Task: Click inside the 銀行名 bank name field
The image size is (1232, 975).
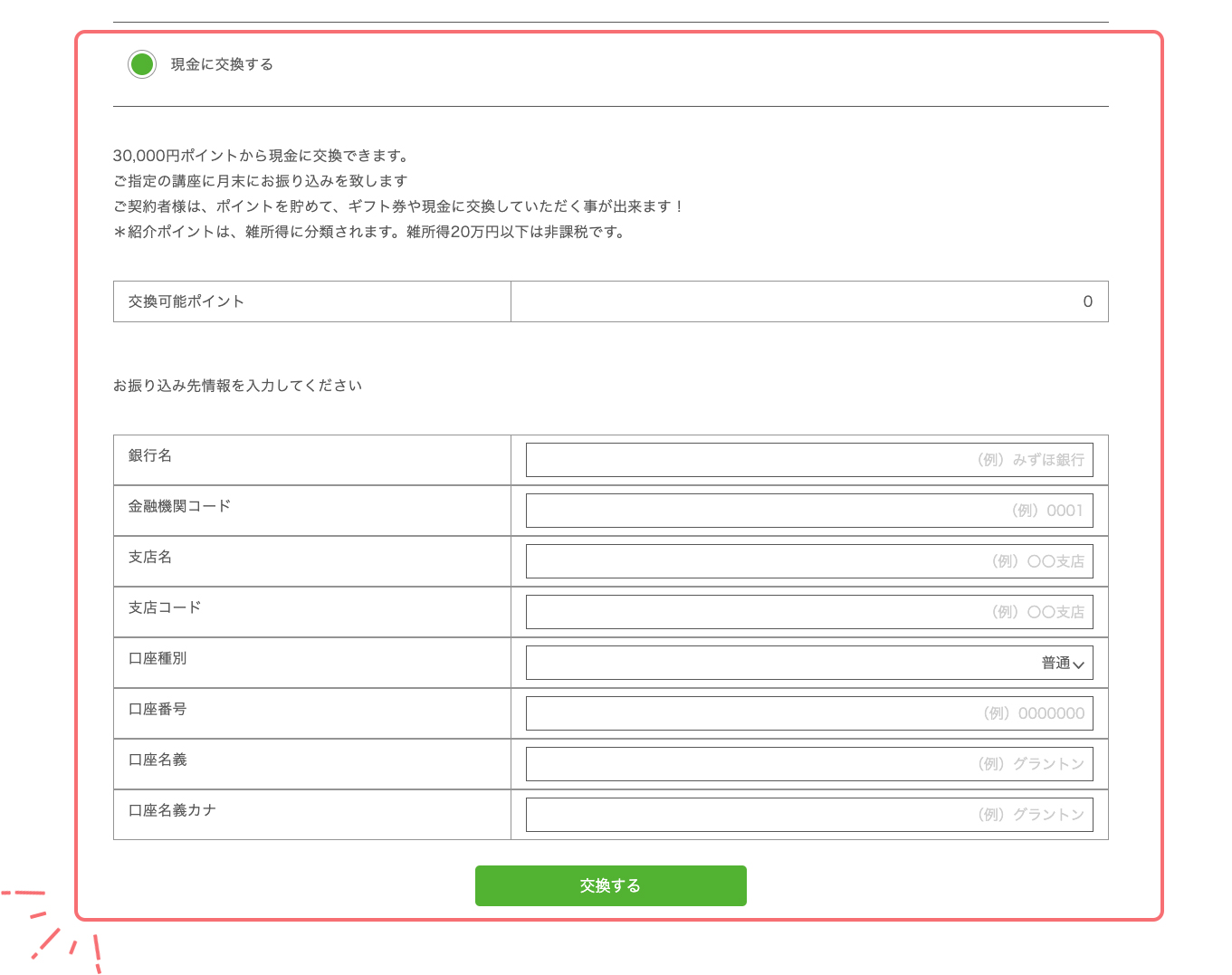Action: coord(809,459)
